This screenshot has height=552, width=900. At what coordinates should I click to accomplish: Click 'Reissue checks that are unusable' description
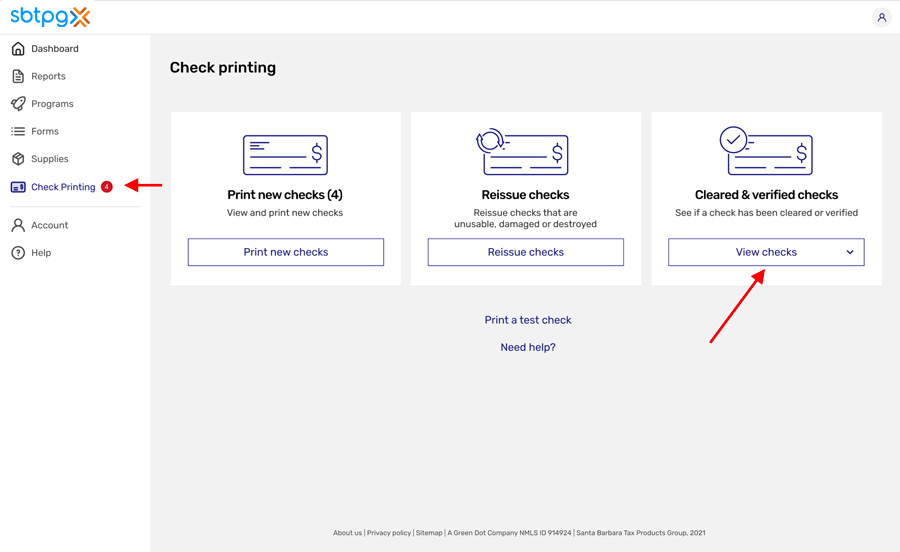(525, 219)
